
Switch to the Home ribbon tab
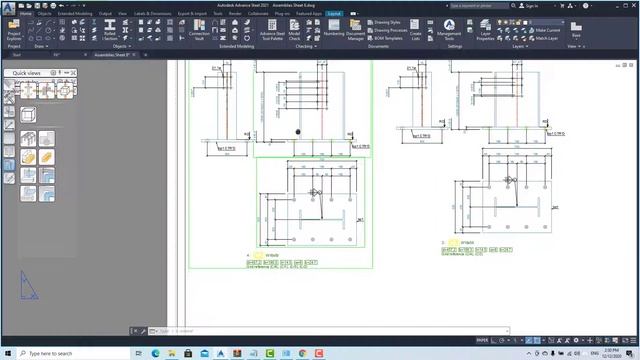[25, 13]
